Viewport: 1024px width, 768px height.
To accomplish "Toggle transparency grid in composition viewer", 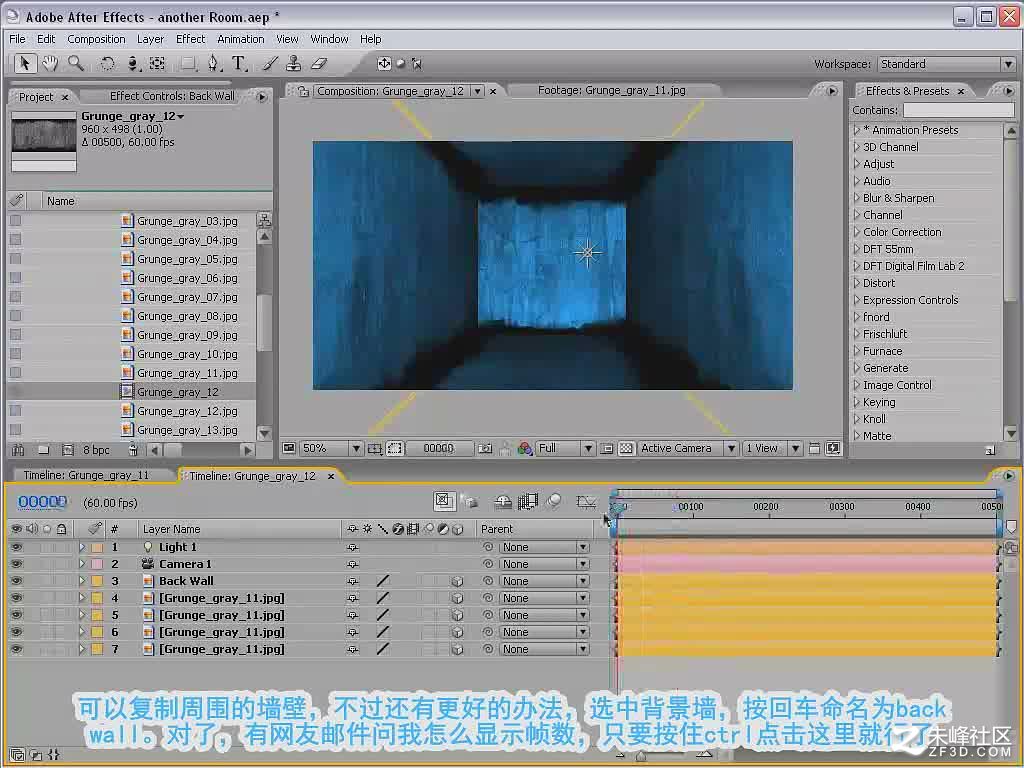I will point(626,449).
